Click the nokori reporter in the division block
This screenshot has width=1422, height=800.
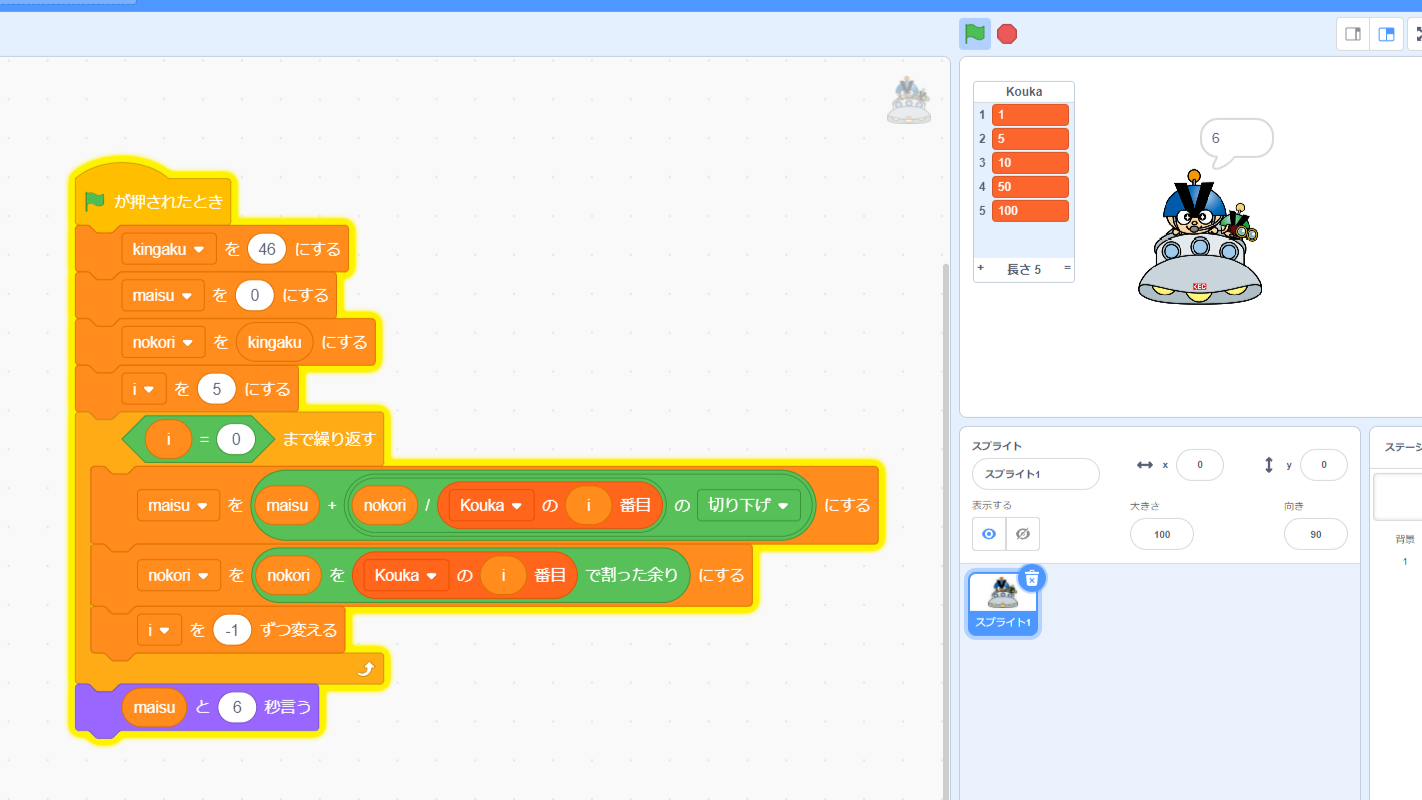(x=385, y=505)
